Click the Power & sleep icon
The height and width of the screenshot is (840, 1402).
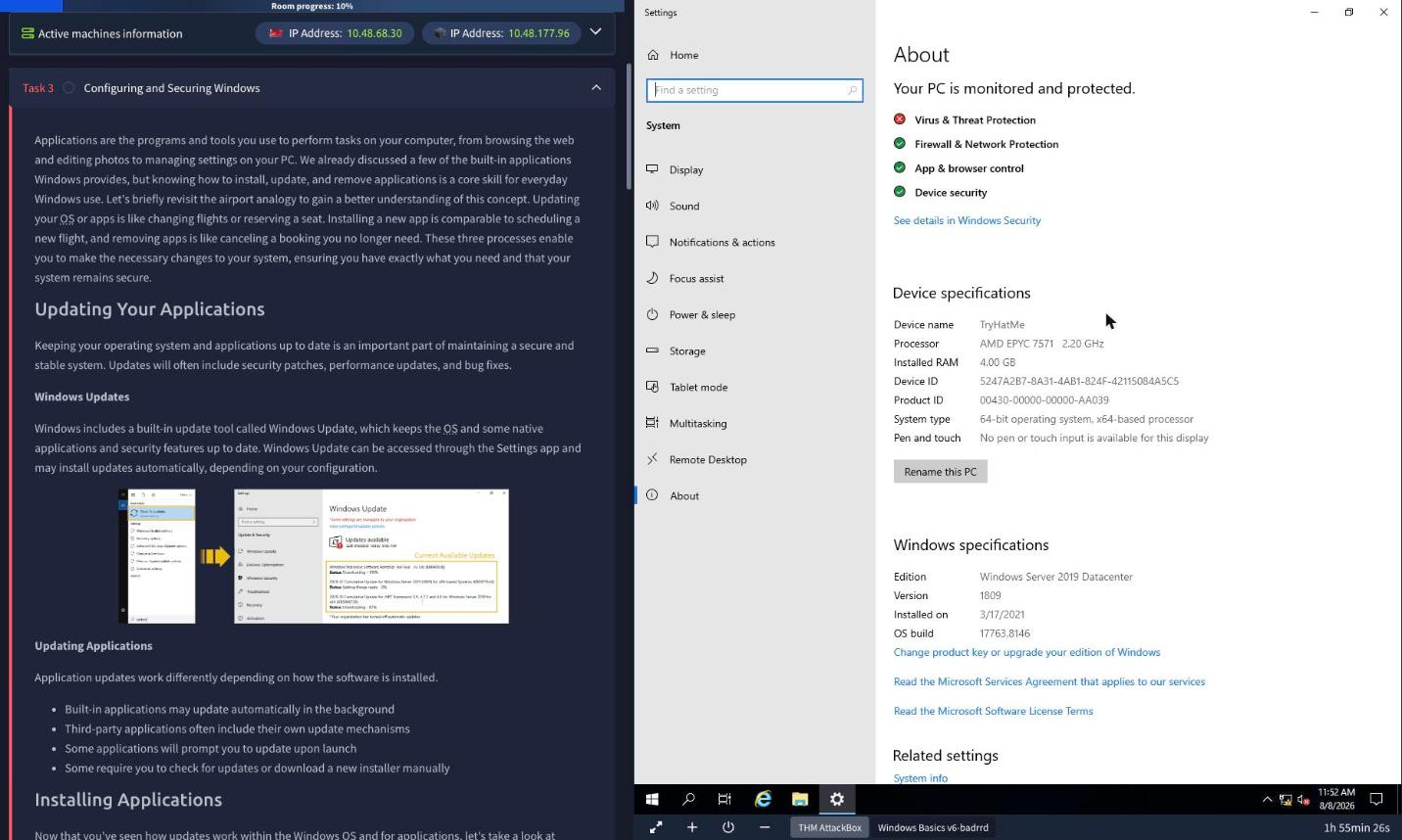(x=652, y=313)
